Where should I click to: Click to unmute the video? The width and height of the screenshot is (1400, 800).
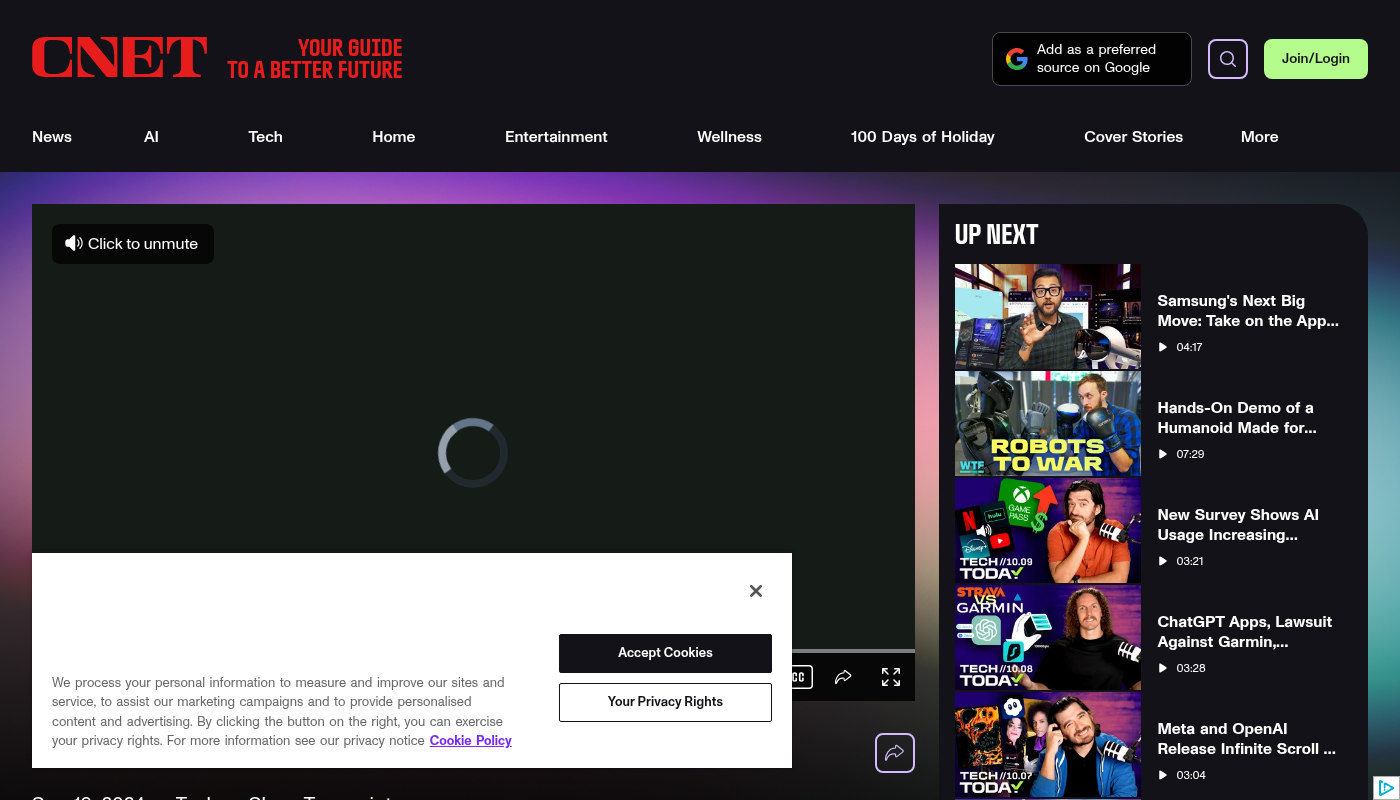[133, 244]
